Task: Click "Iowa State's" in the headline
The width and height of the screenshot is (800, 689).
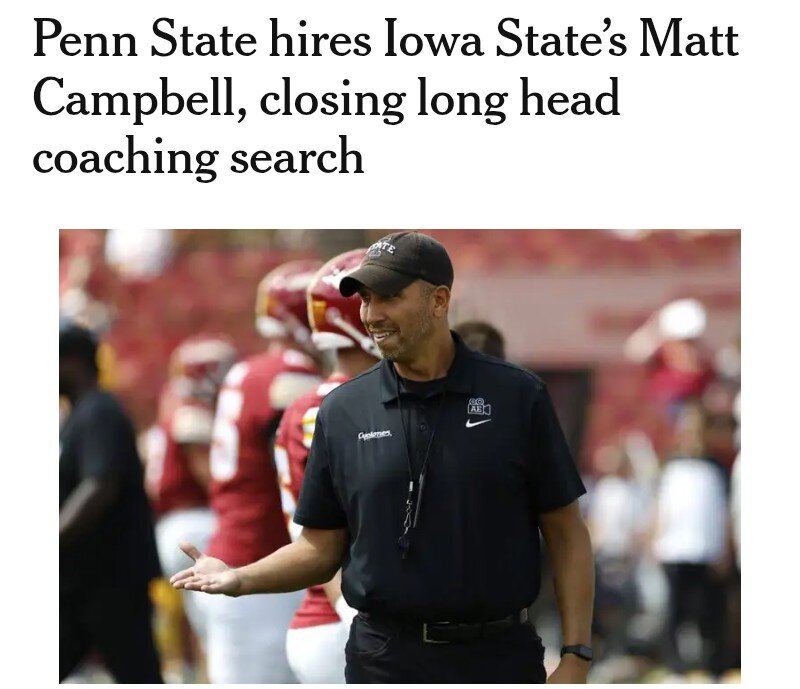Action: click(505, 39)
